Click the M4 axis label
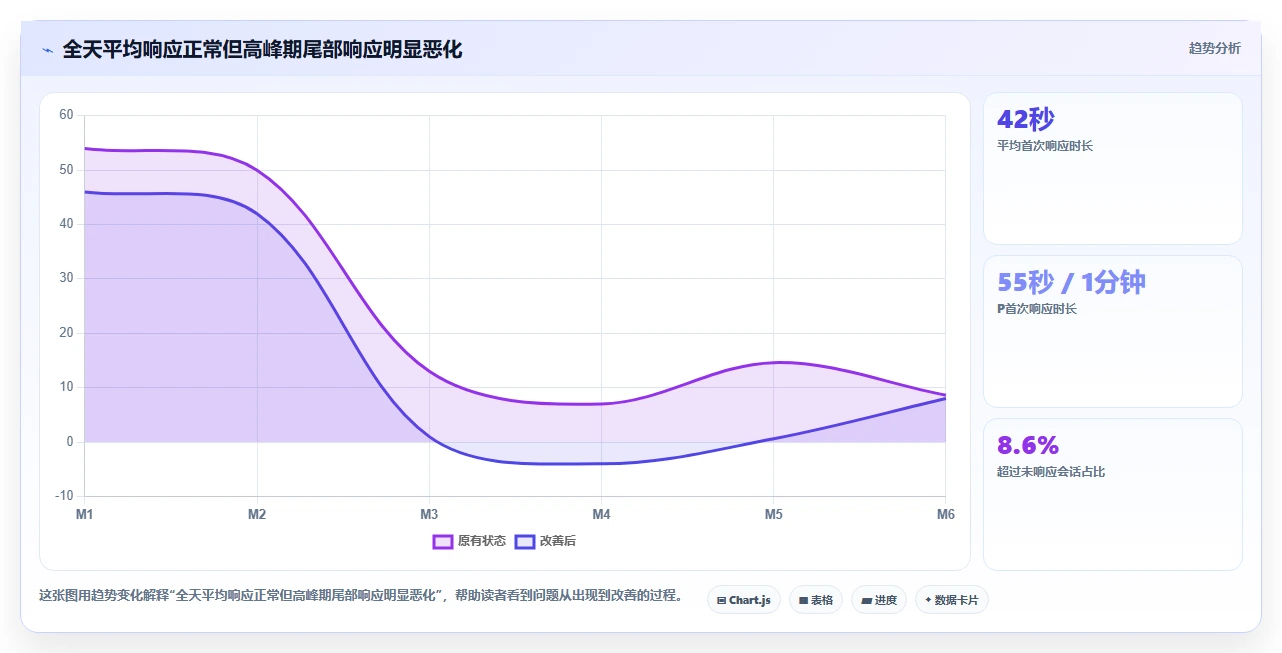 [x=601, y=514]
